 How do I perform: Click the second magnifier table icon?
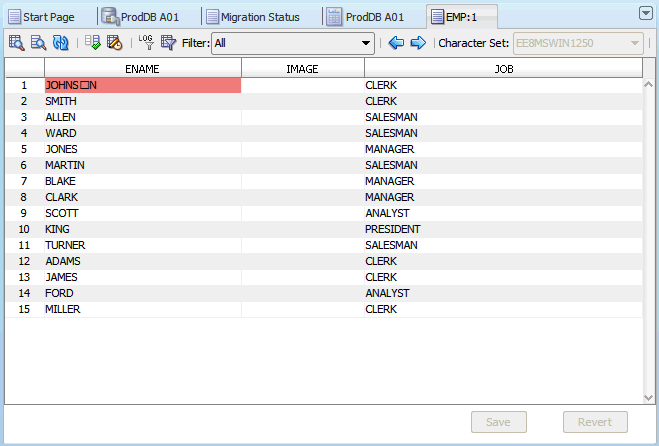pyautogui.click(x=39, y=43)
